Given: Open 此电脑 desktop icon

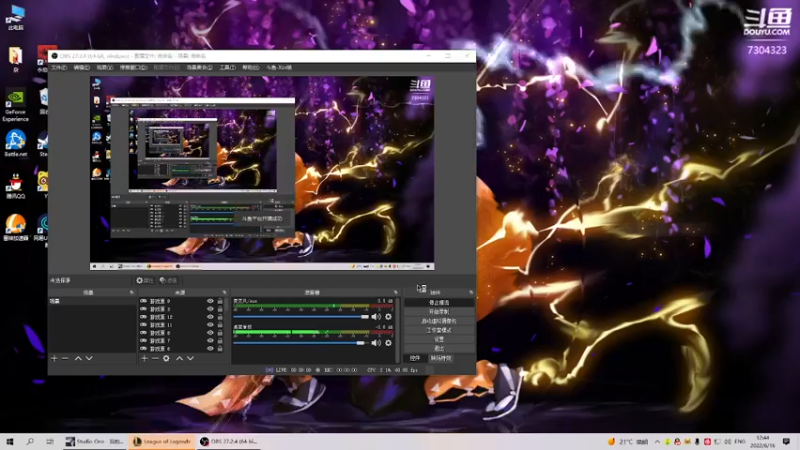Looking at the screenshot, I should (16, 18).
